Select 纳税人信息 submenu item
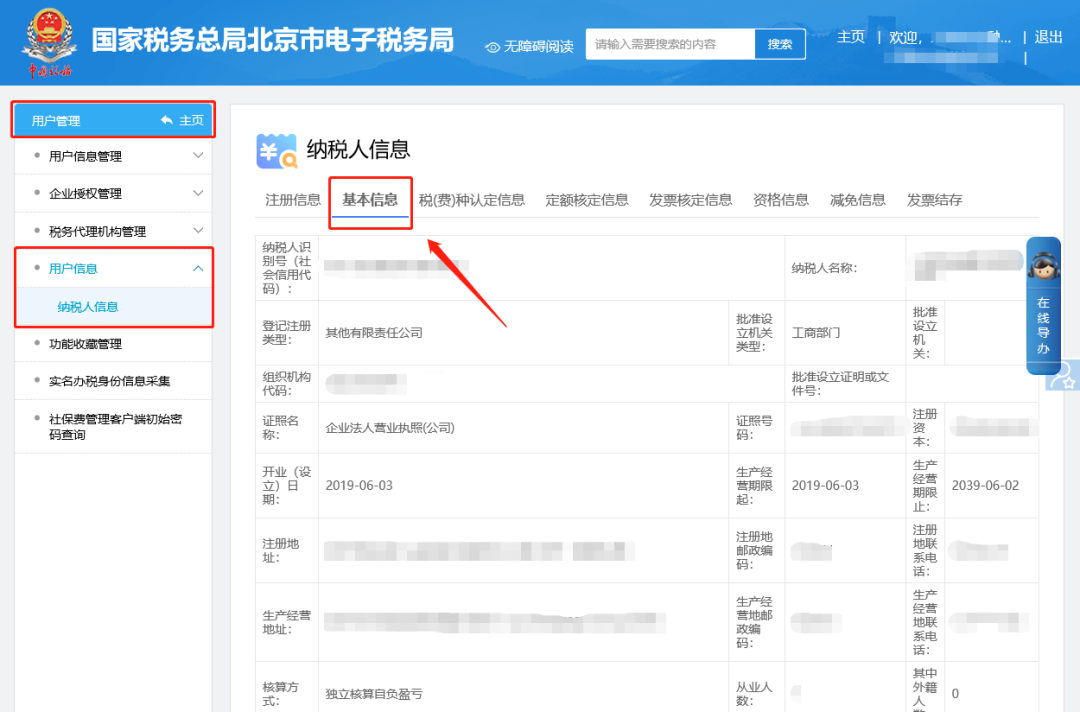Screen dimensions: 1080x712 point(87,307)
